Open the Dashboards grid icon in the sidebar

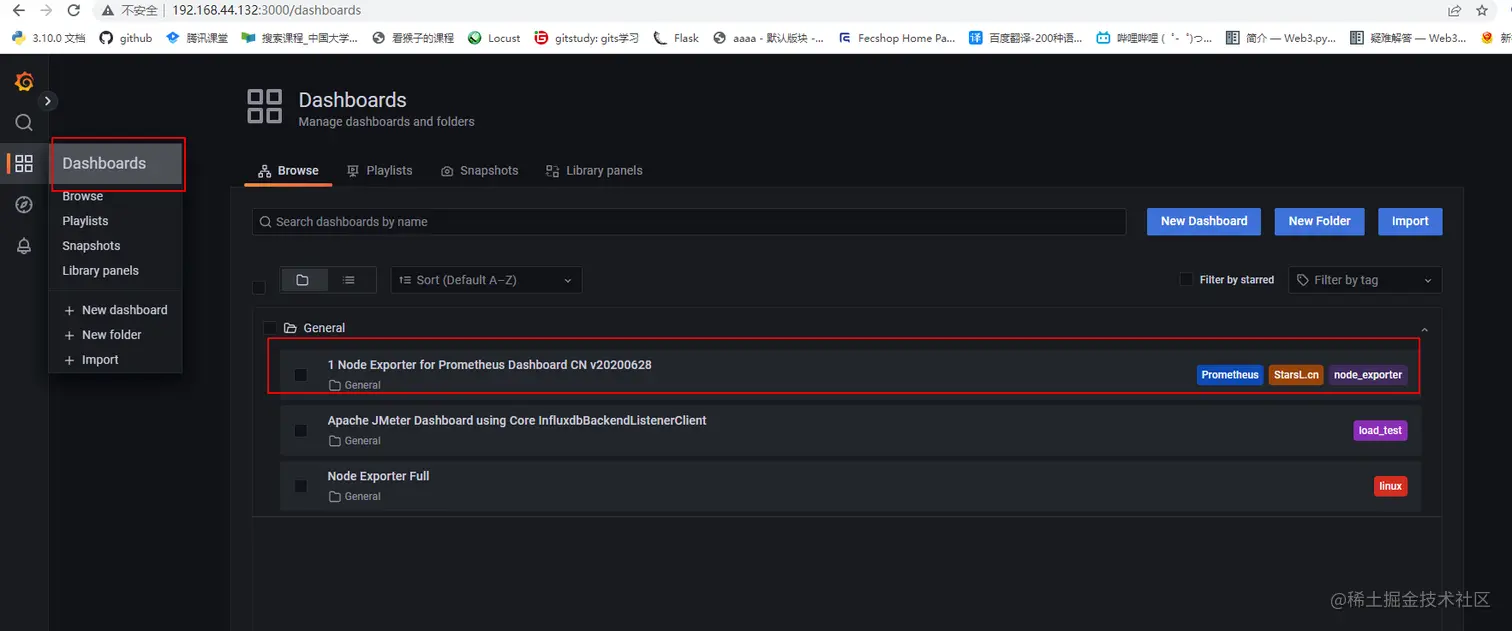24,163
